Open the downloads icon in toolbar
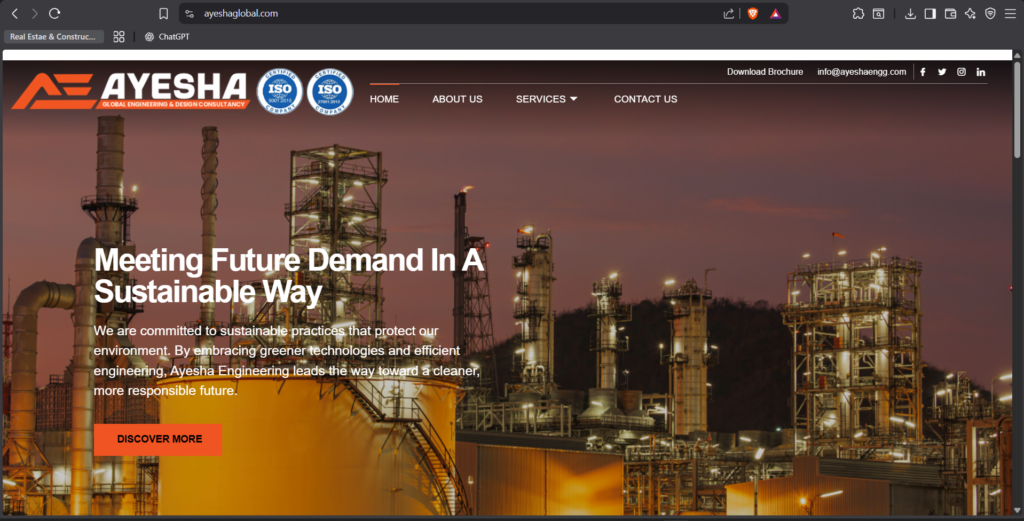Viewport: 1024px width, 521px height. (x=910, y=14)
